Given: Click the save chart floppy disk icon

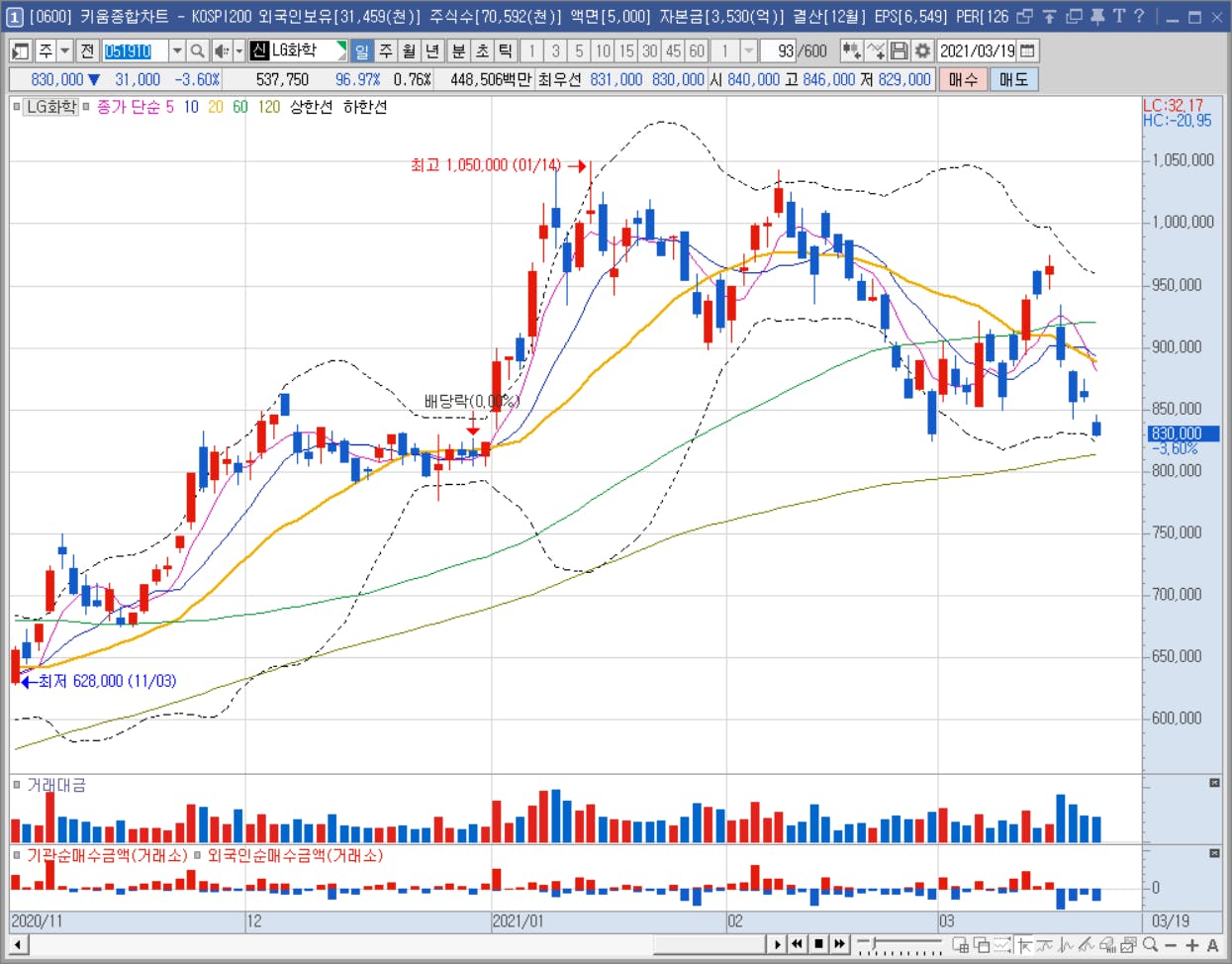Looking at the screenshot, I should click(900, 50).
